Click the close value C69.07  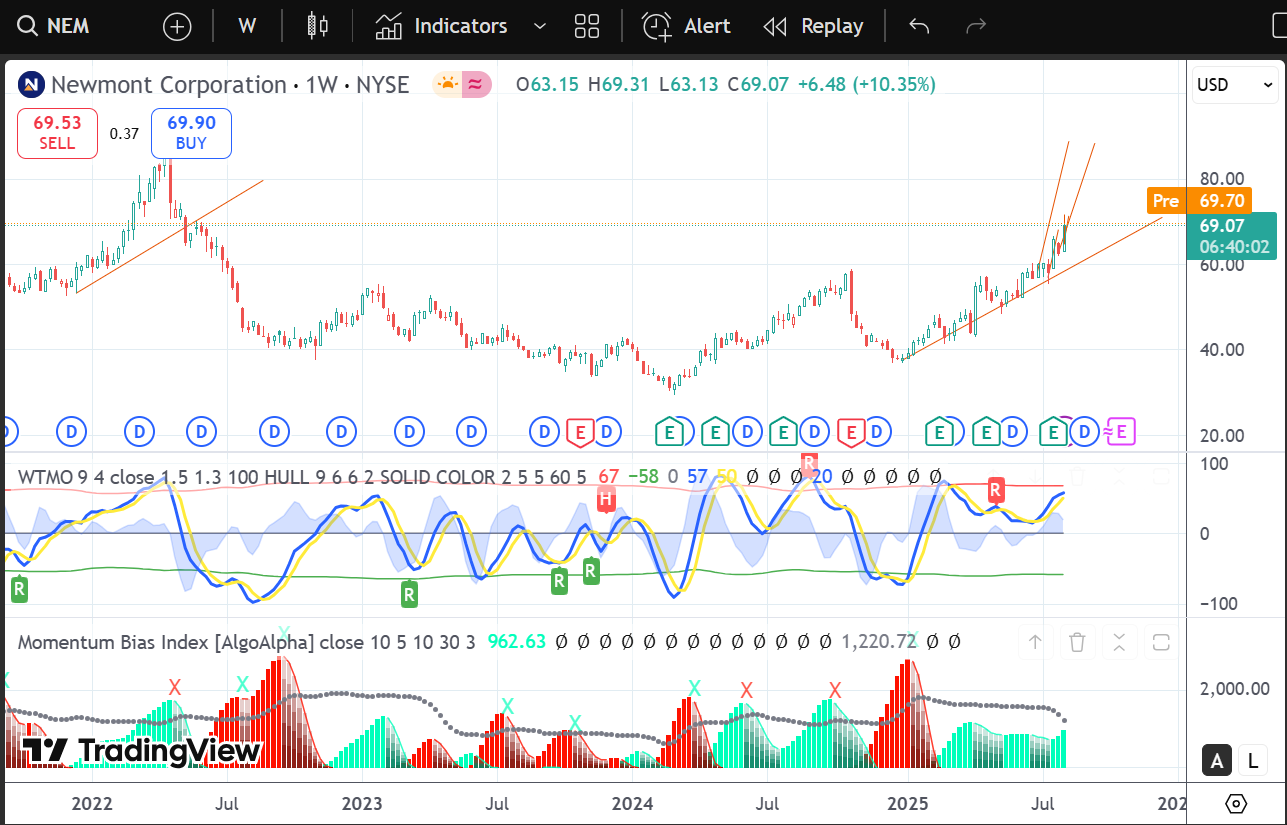pyautogui.click(x=758, y=85)
